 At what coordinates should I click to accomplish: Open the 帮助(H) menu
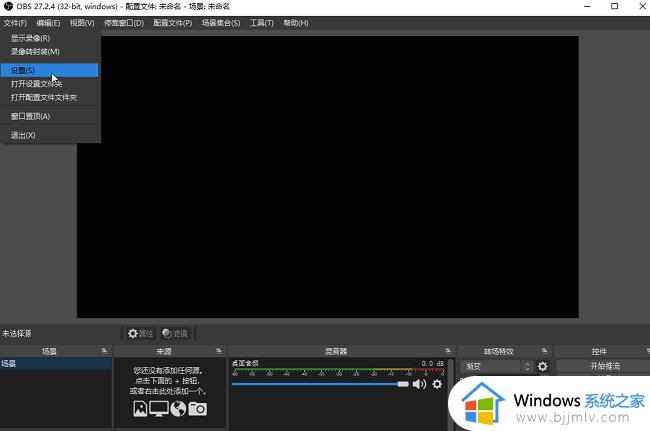296,23
